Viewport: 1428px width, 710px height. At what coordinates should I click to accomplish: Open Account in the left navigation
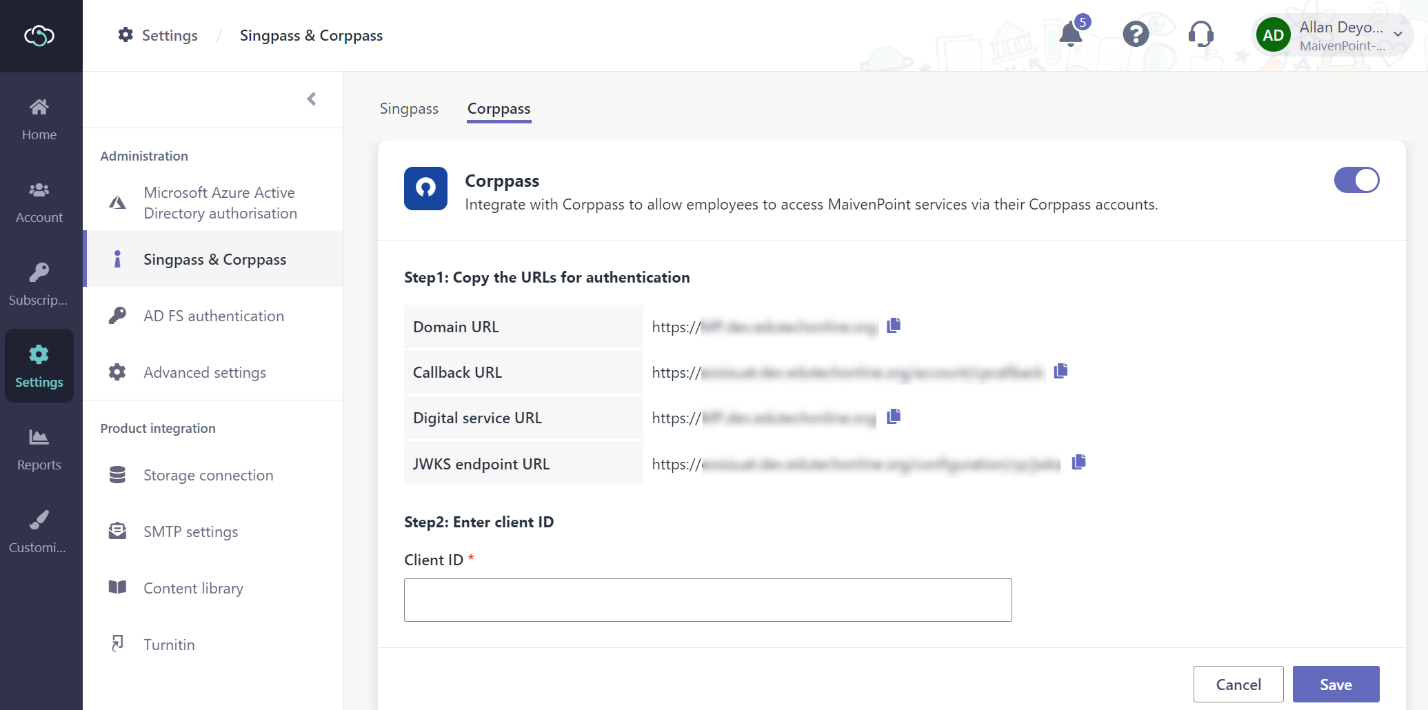coord(40,202)
